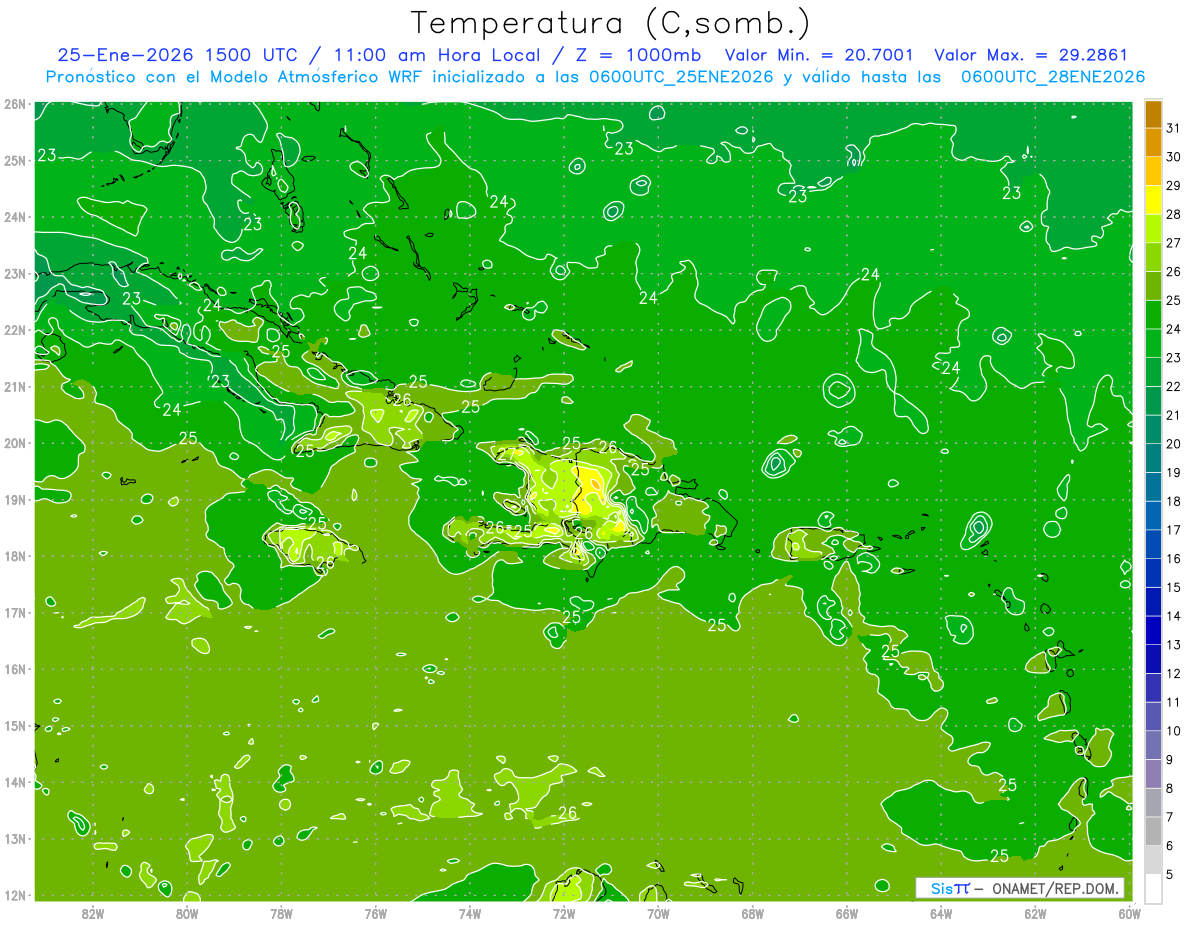This screenshot has width=1200, height=927.
Task: Click the "68W" longitude axis label
Action: click(753, 913)
